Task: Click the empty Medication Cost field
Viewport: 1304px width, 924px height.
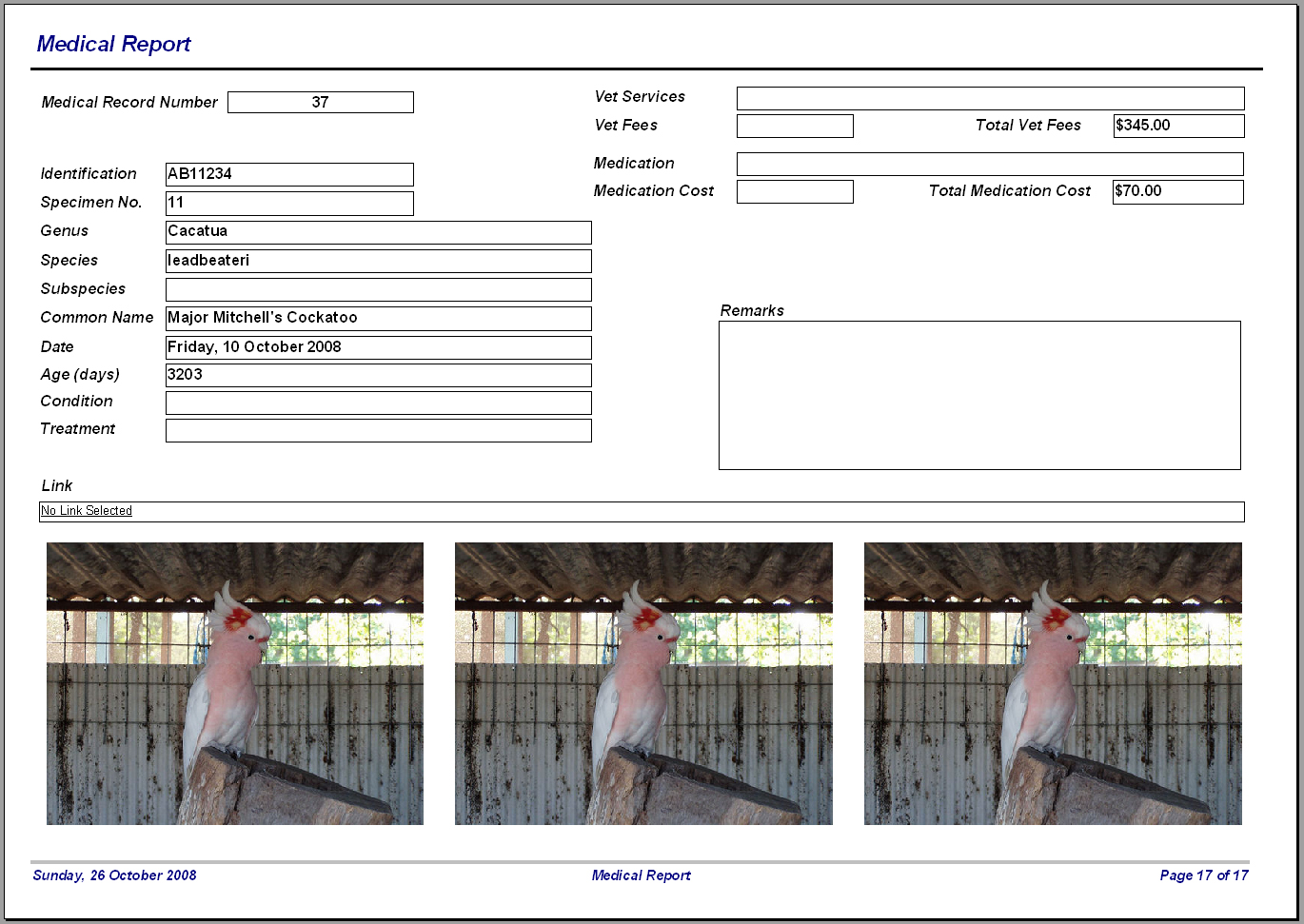Action: click(795, 191)
